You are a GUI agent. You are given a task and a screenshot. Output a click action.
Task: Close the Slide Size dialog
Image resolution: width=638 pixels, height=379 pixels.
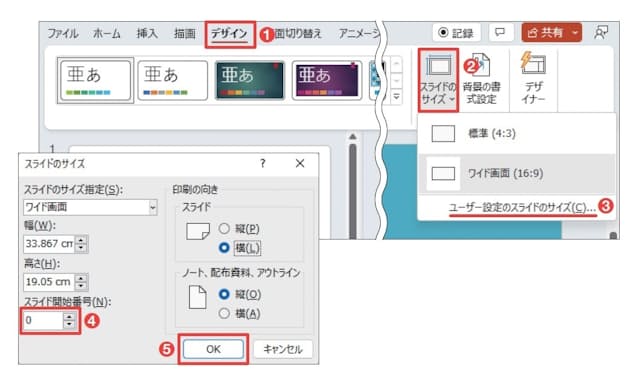tap(300, 163)
